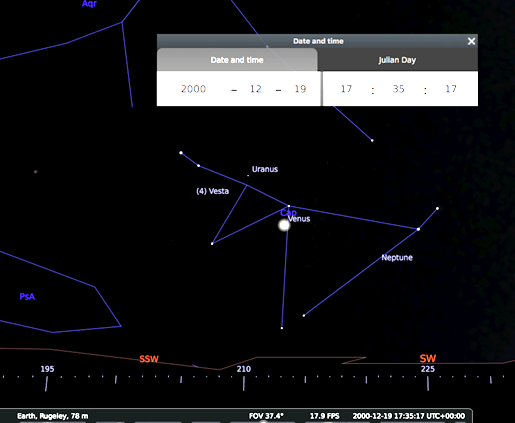Select the Date and time tab

(x=237, y=60)
